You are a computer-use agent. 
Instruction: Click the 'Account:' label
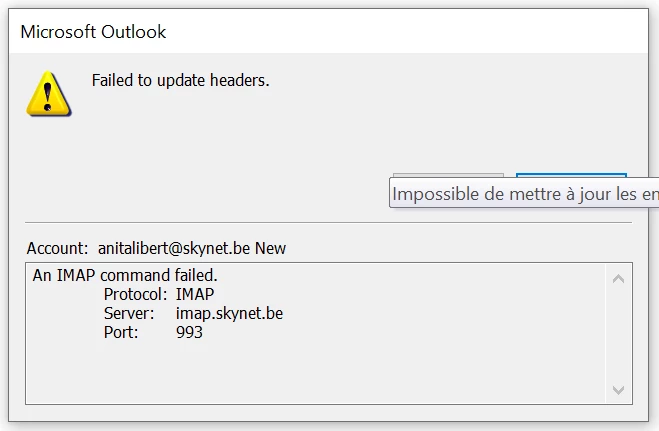coord(58,248)
